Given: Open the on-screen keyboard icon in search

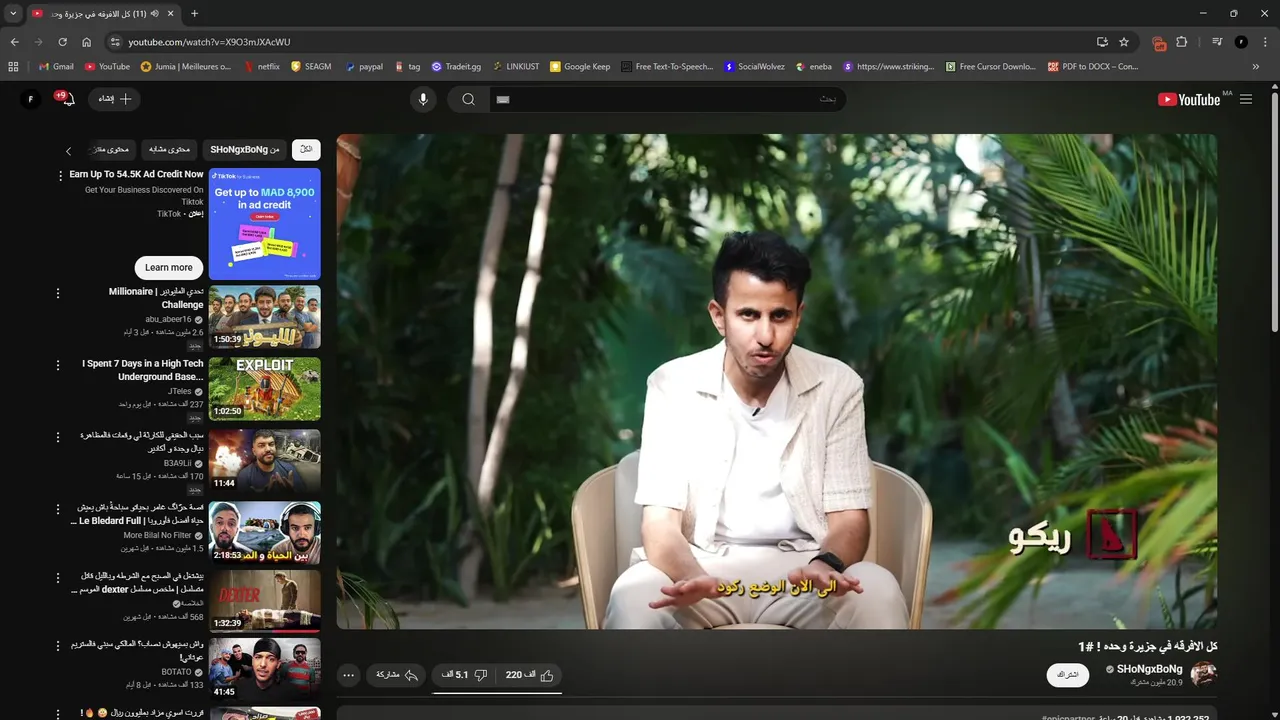Looking at the screenshot, I should (x=503, y=99).
